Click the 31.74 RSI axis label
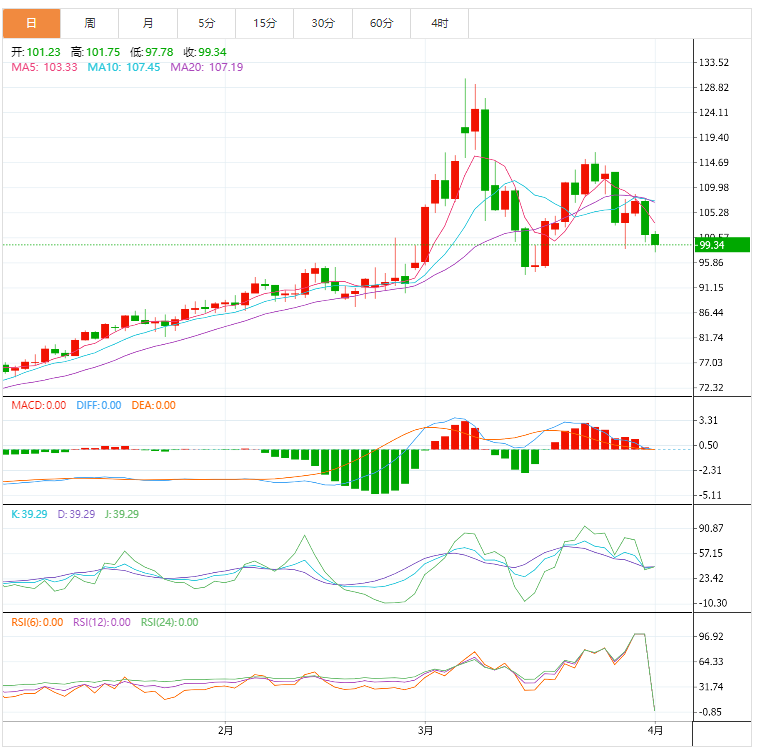This screenshot has height=753, width=758. pyautogui.click(x=711, y=687)
